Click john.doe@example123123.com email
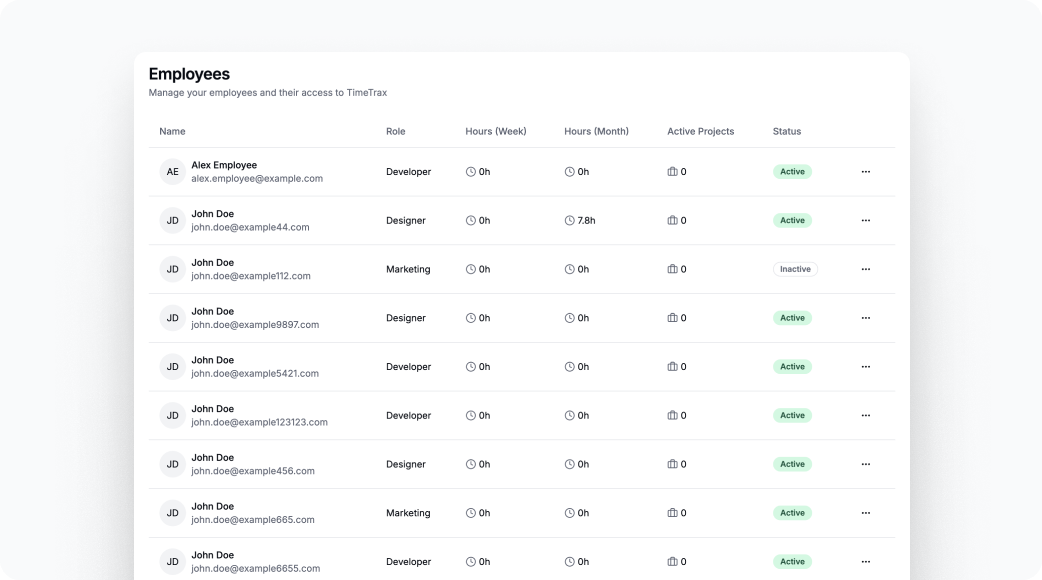The width and height of the screenshot is (1042, 580). point(259,422)
